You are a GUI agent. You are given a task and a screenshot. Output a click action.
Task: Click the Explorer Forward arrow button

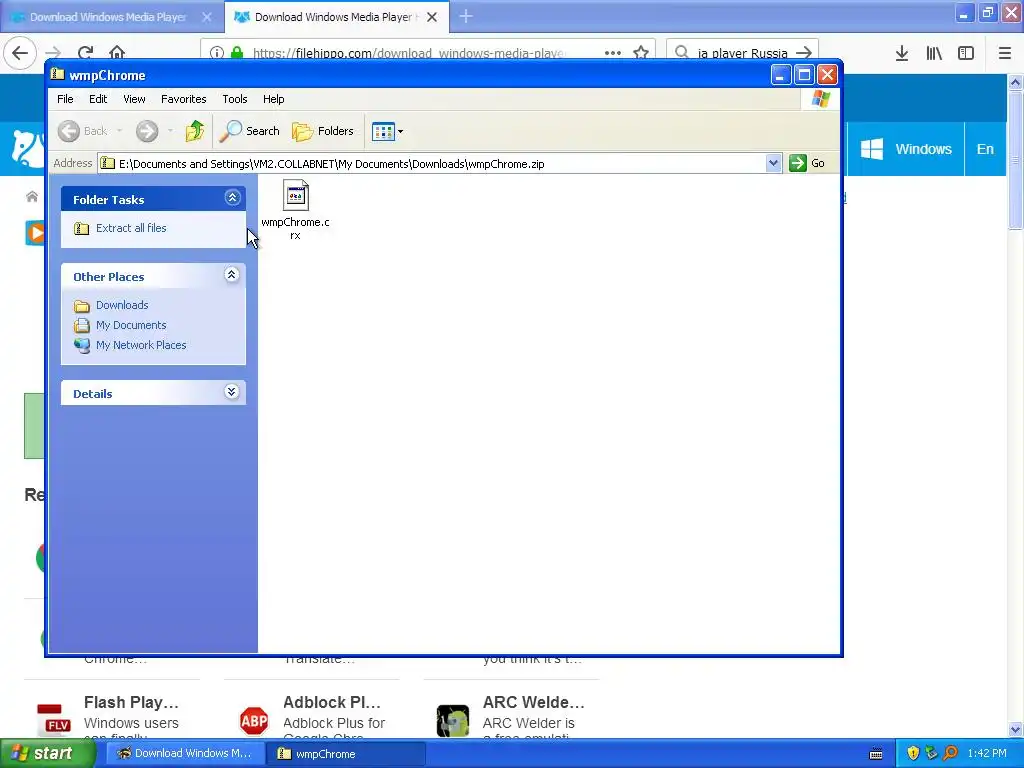pyautogui.click(x=147, y=131)
